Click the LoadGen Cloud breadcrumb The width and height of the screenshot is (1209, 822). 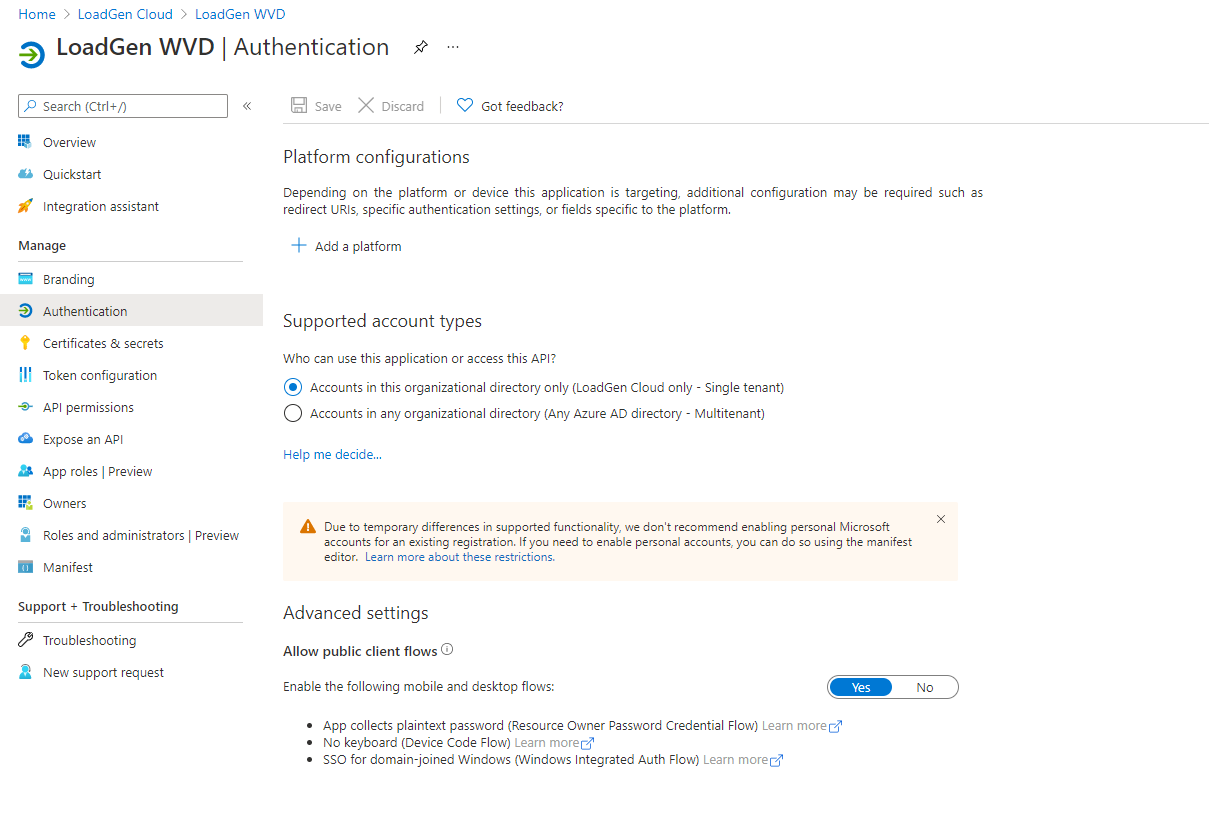pyautogui.click(x=125, y=14)
